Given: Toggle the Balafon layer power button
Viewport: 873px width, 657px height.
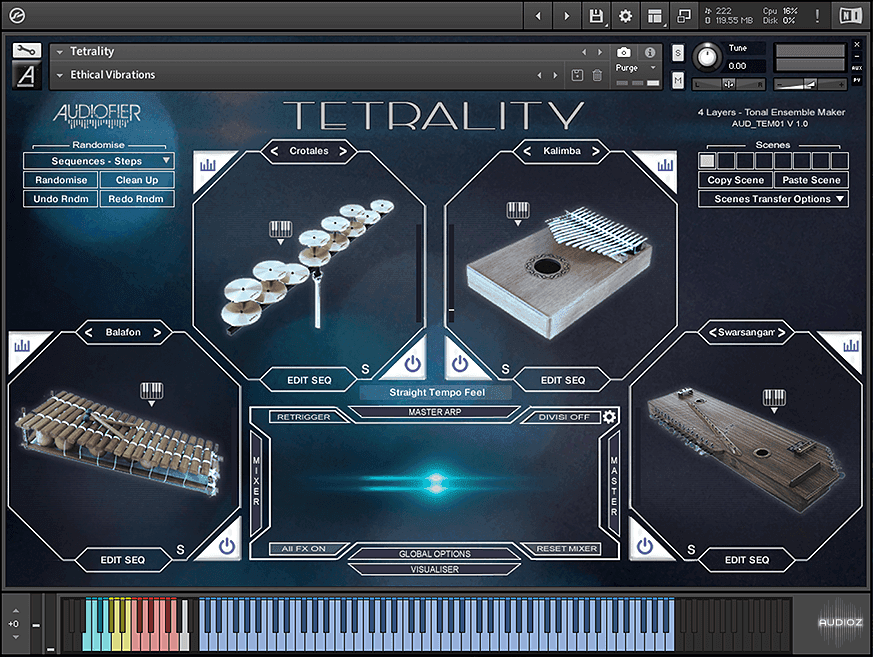Looking at the screenshot, I should pyautogui.click(x=227, y=546).
